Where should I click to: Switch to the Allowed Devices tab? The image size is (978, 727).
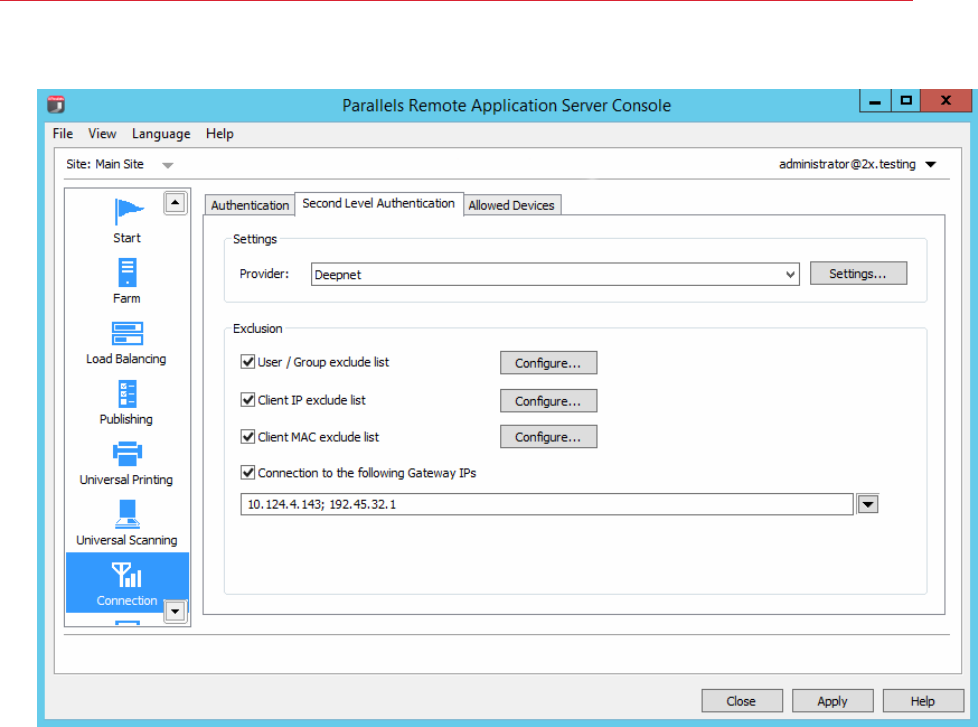(x=511, y=205)
